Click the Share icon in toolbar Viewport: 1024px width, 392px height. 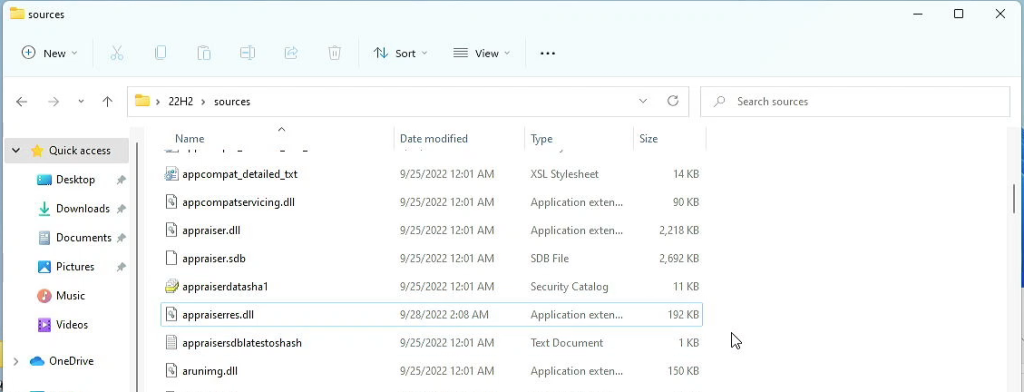click(291, 53)
